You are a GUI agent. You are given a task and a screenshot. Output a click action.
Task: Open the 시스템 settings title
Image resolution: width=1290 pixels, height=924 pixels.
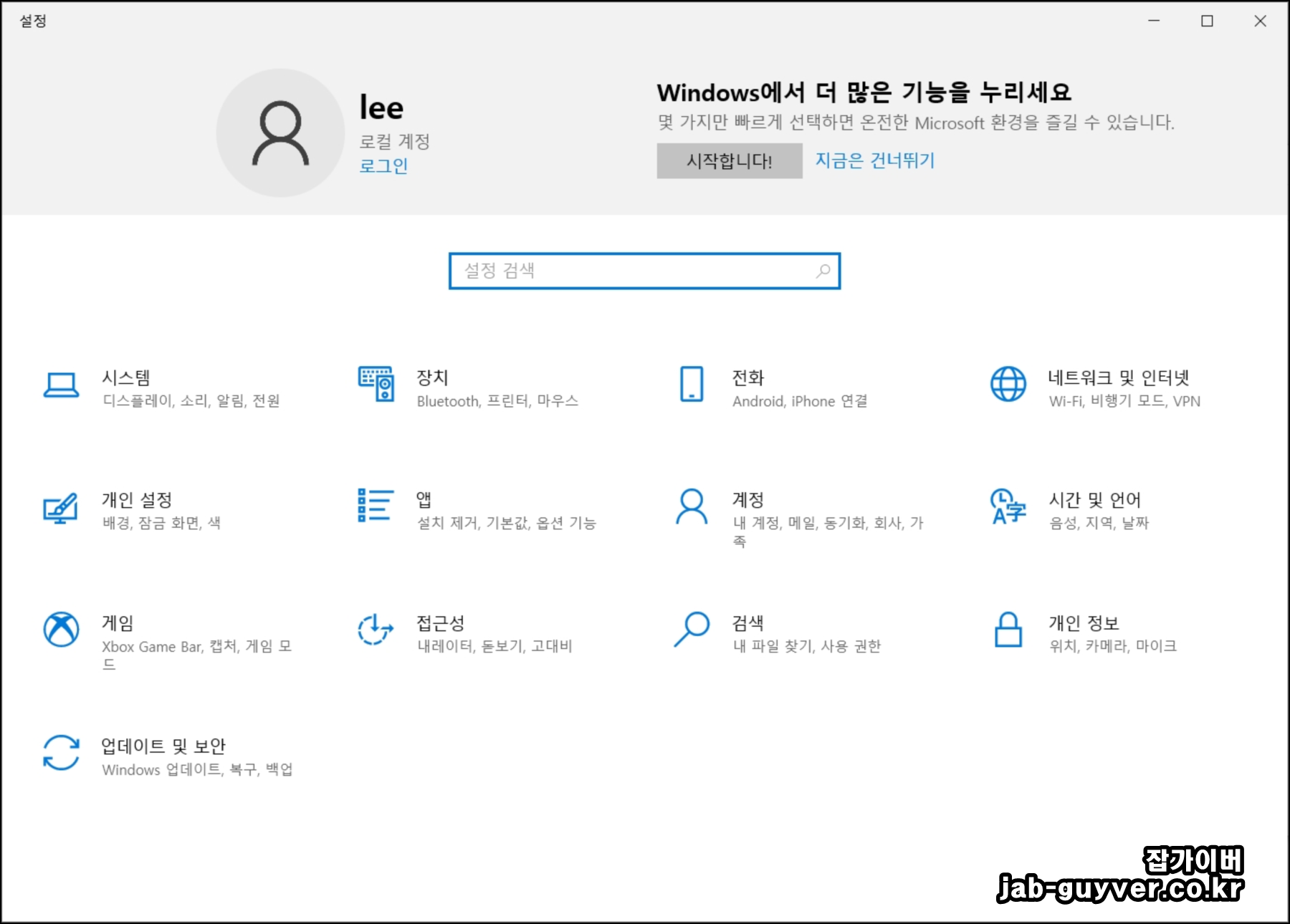[x=126, y=377]
